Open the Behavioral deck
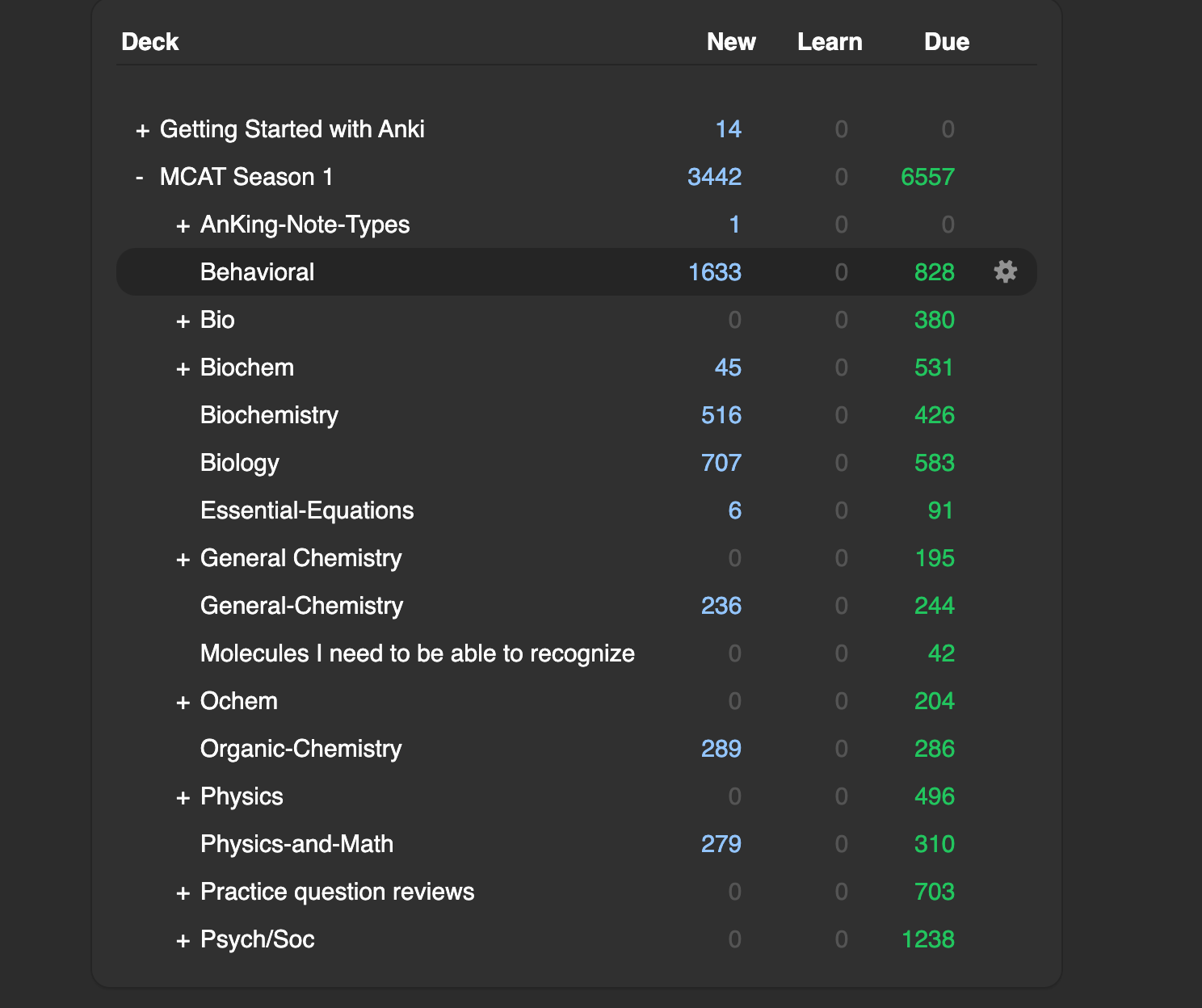 (x=257, y=272)
